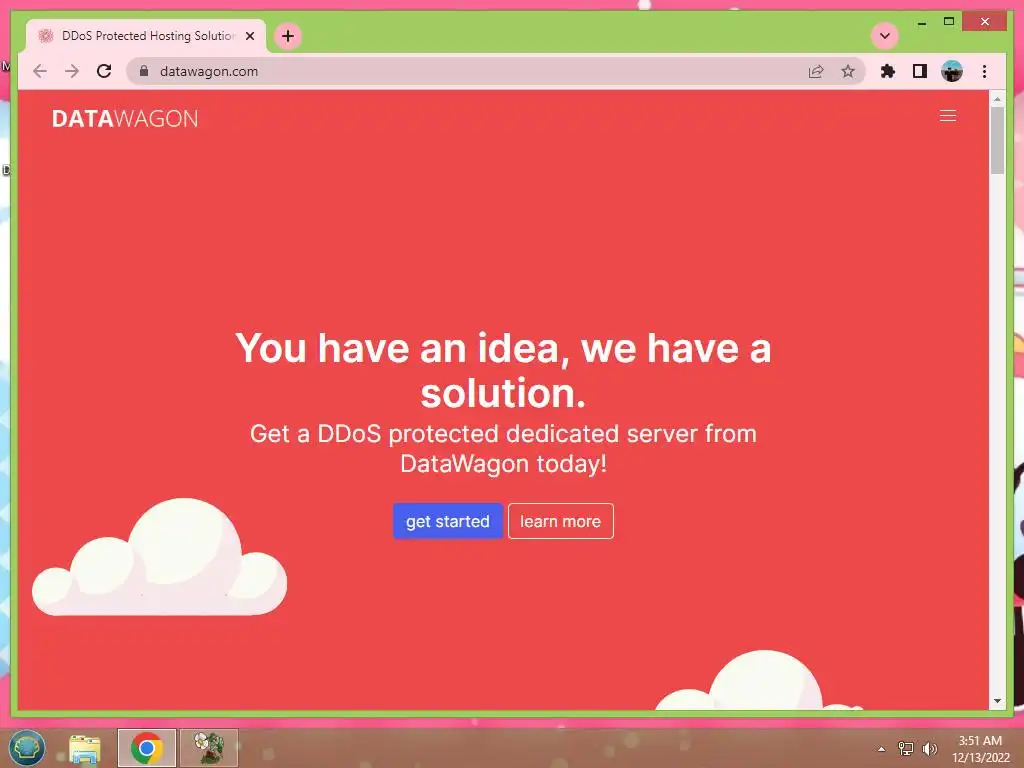Select the DDoS Protected Hosting Solutions tab
The height and width of the screenshot is (768, 1024).
pyautogui.click(x=146, y=36)
